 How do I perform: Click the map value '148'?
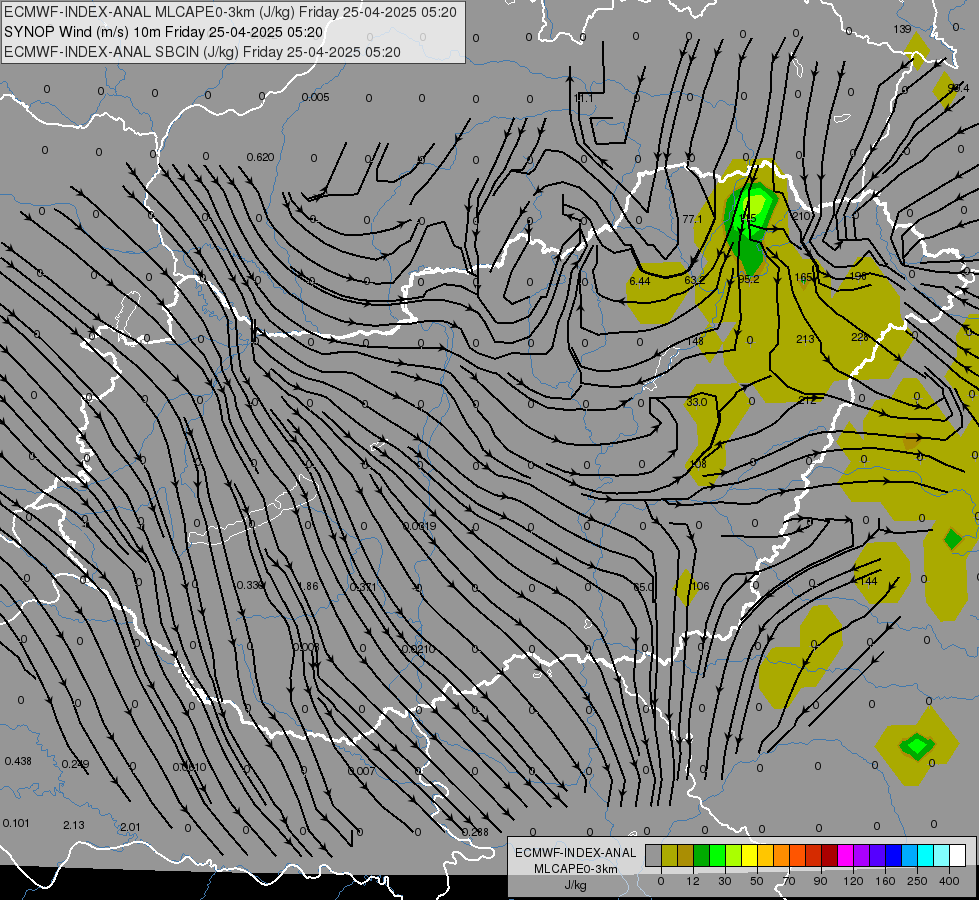[x=695, y=341]
